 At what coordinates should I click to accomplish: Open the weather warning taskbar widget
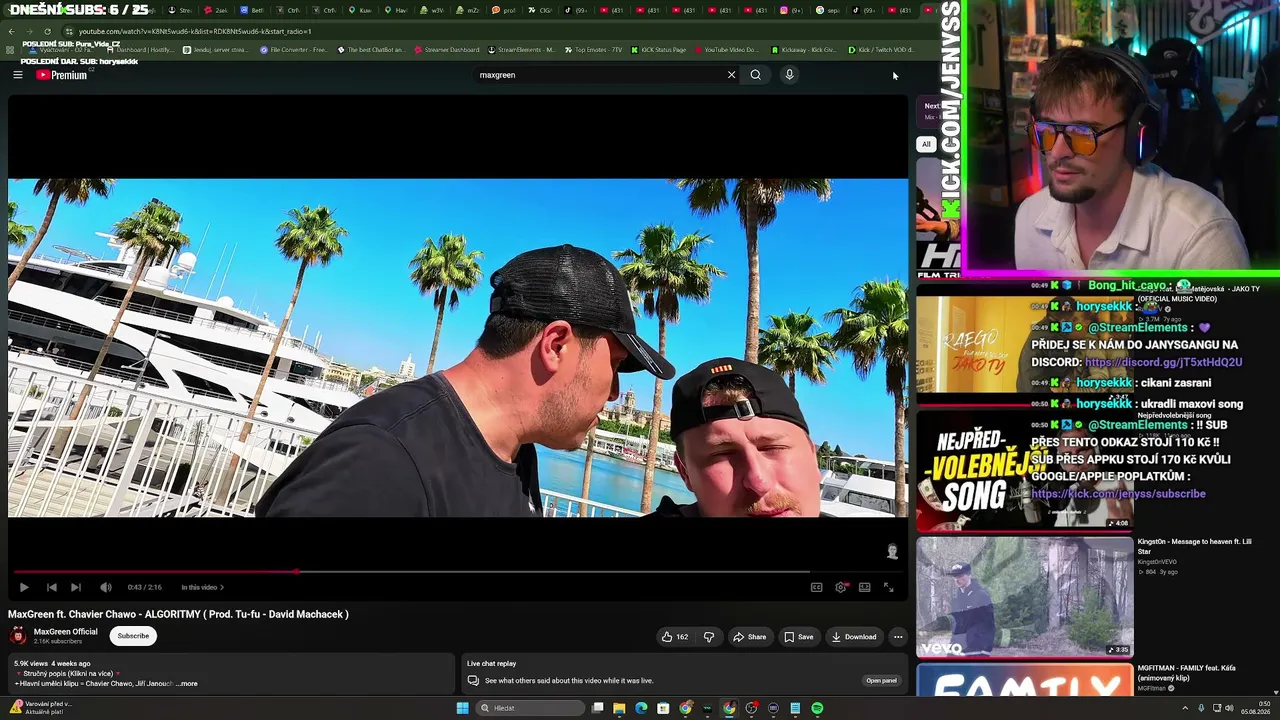[40, 707]
